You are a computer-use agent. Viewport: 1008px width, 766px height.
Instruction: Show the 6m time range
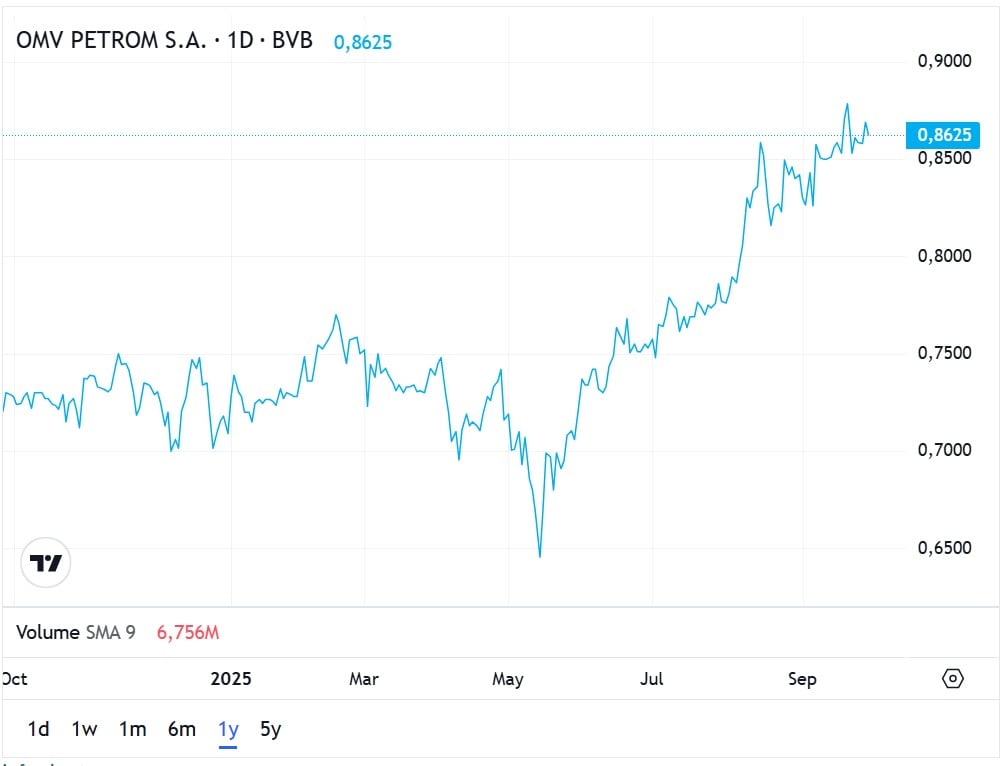click(x=181, y=729)
